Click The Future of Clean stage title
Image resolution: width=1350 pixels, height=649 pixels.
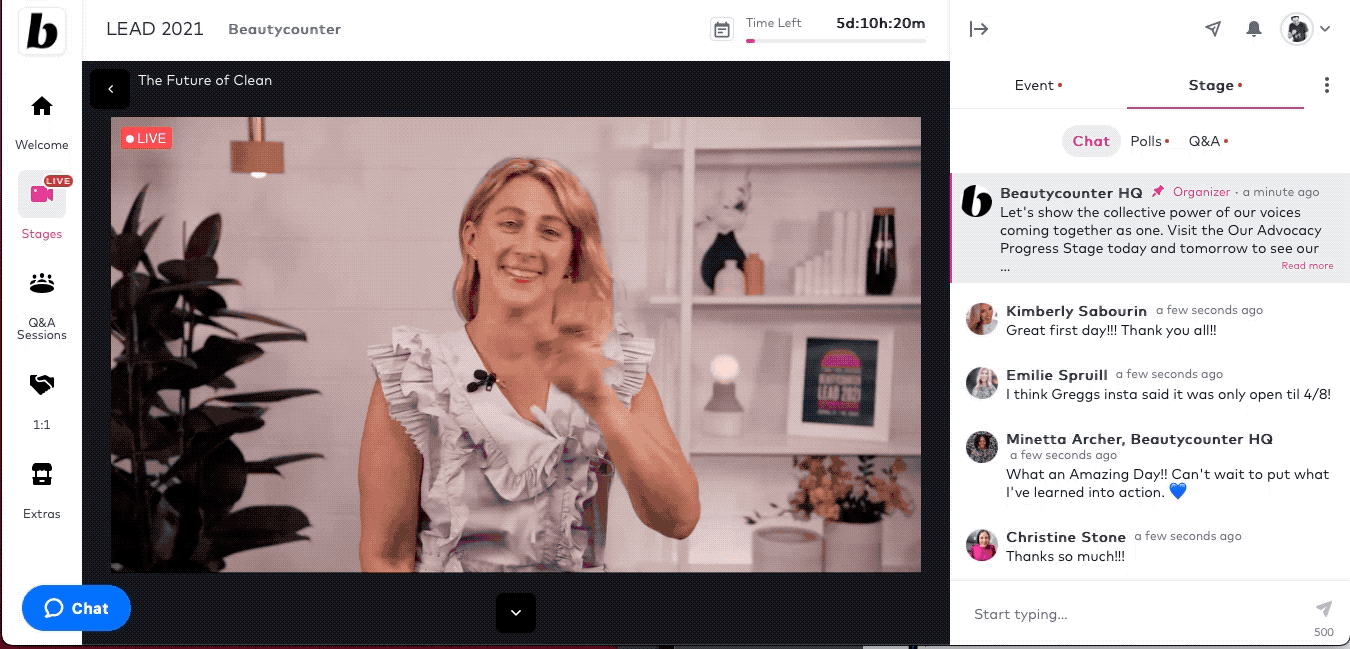tap(205, 80)
